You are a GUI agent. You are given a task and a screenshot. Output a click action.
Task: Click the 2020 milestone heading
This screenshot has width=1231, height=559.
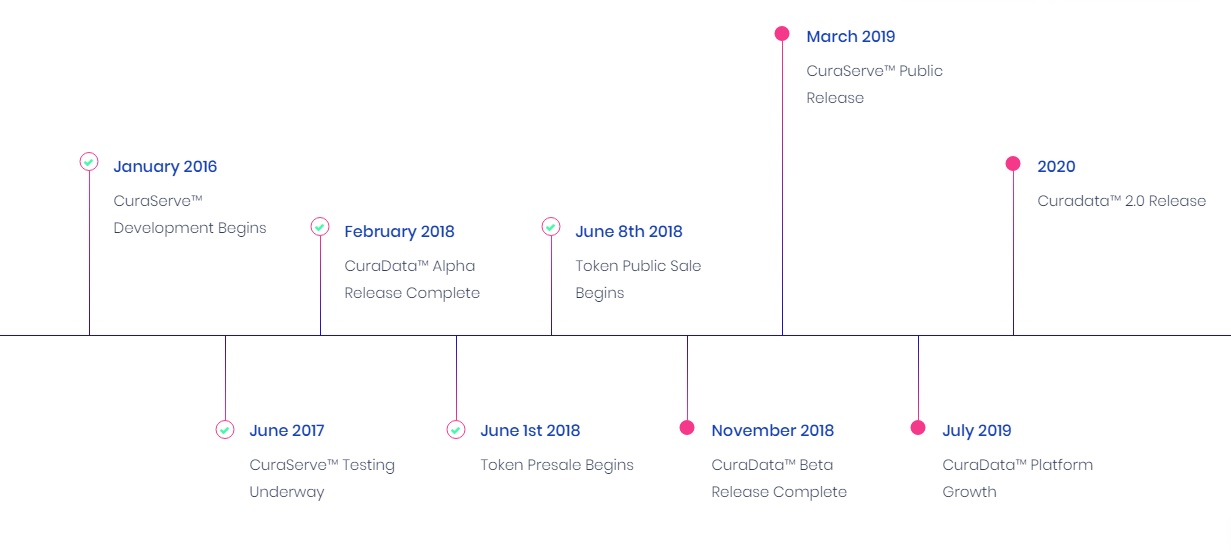[1056, 167]
